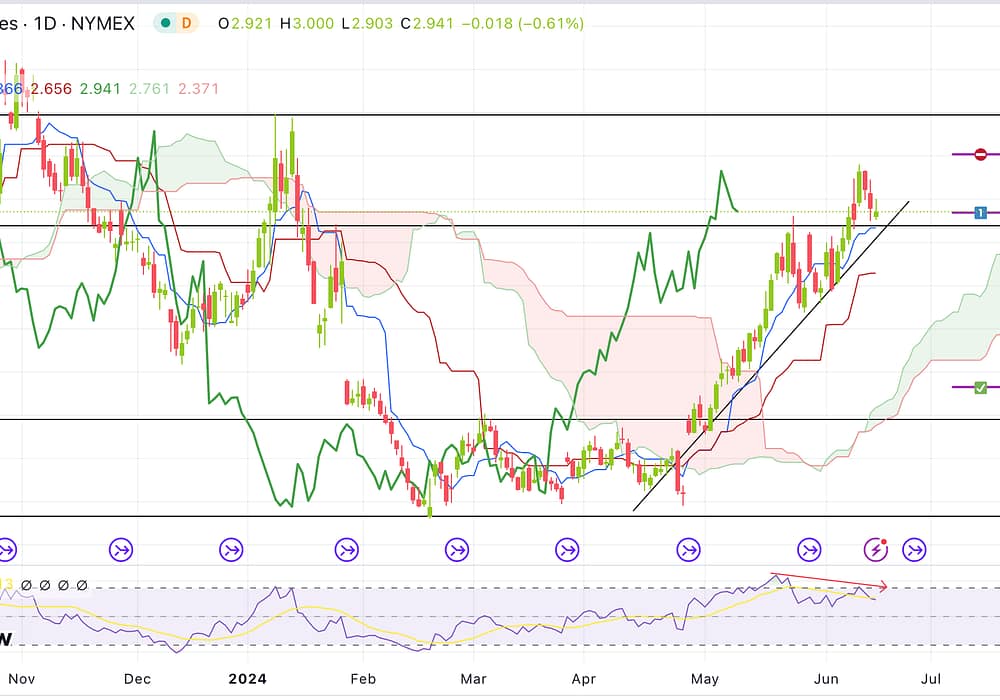Click the blue entry order marker labeled 1
Image resolution: width=1000 pixels, height=700 pixels.
click(980, 213)
